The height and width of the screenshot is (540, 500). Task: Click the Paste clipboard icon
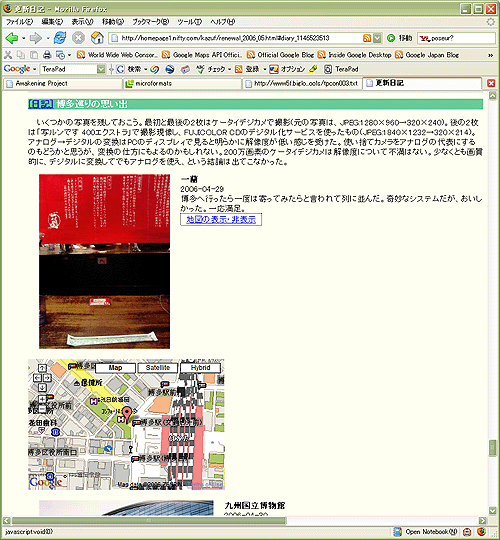coord(34,55)
